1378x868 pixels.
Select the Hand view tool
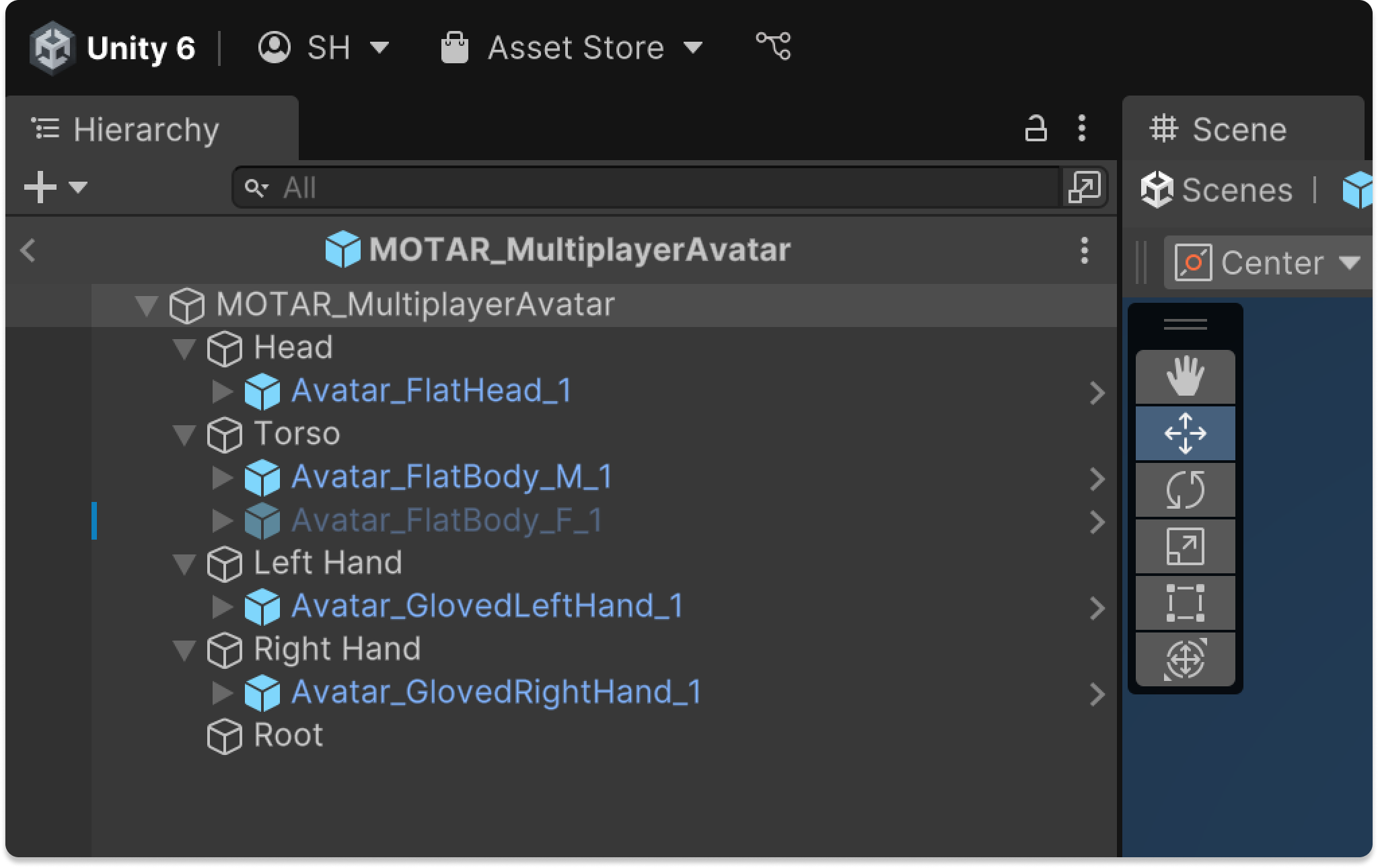tap(1185, 376)
